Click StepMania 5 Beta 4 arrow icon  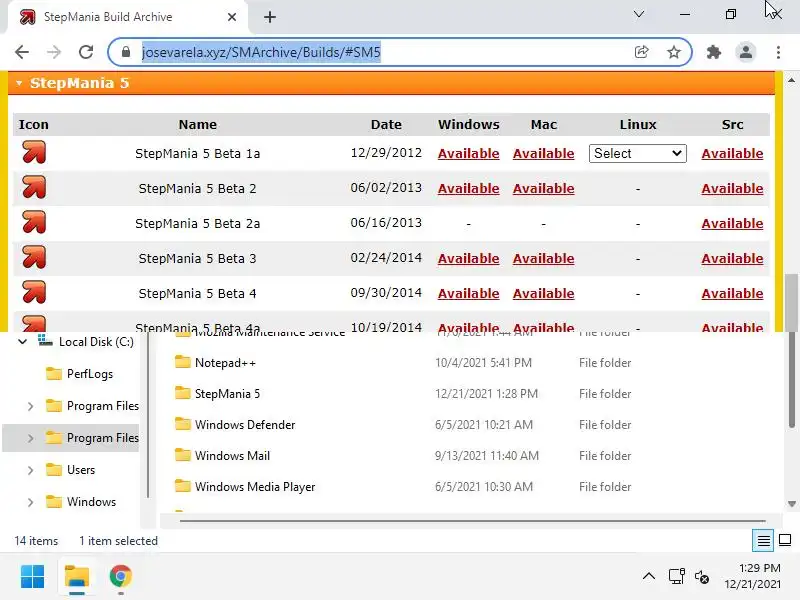tap(34, 293)
